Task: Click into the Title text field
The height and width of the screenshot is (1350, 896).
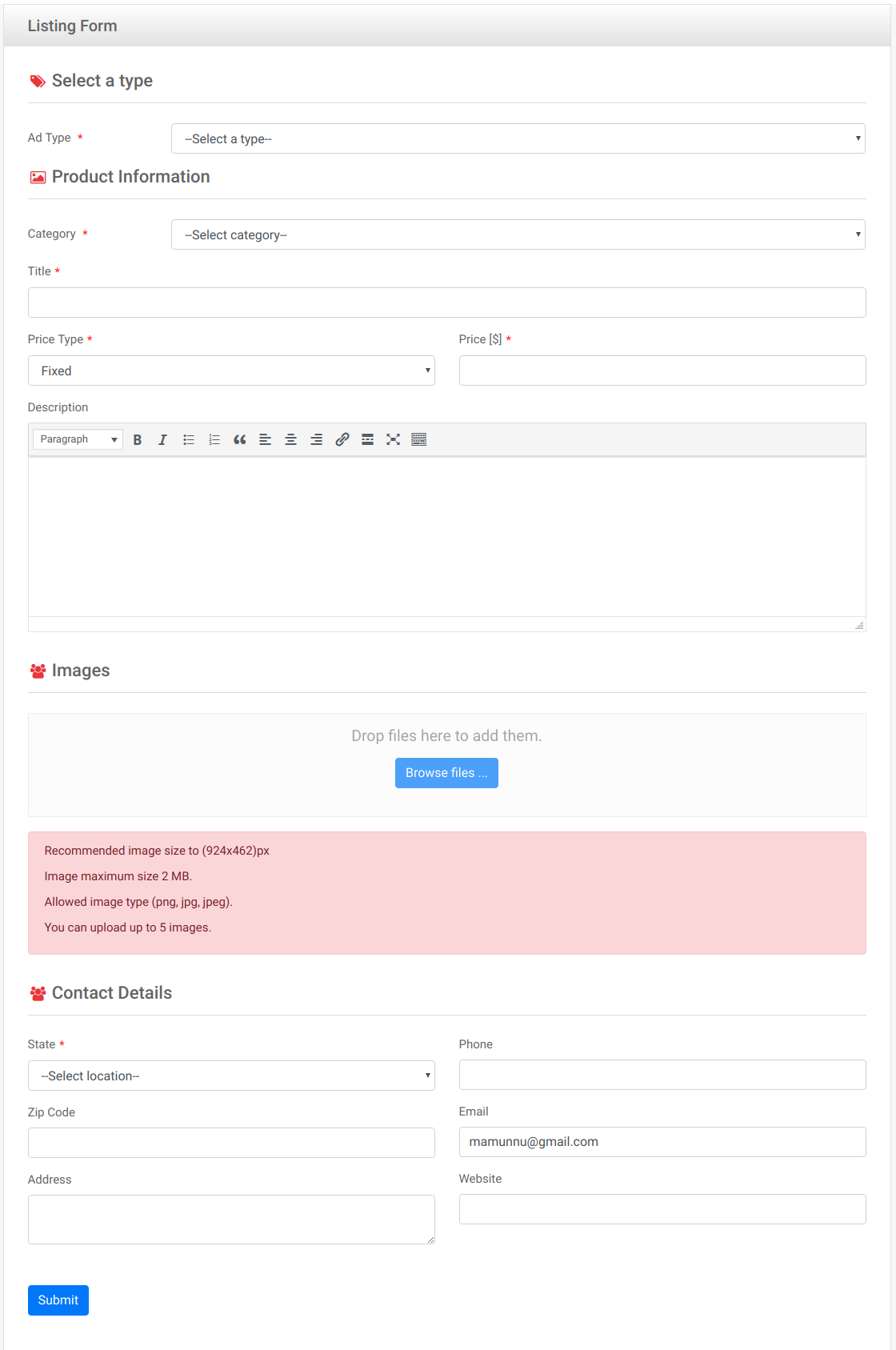Action: coord(446,302)
